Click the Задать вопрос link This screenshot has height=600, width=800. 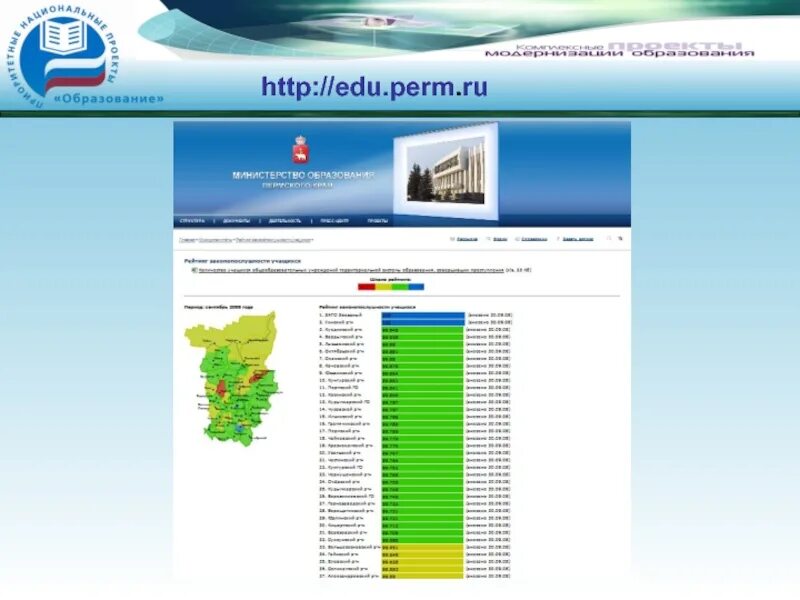[578, 239]
